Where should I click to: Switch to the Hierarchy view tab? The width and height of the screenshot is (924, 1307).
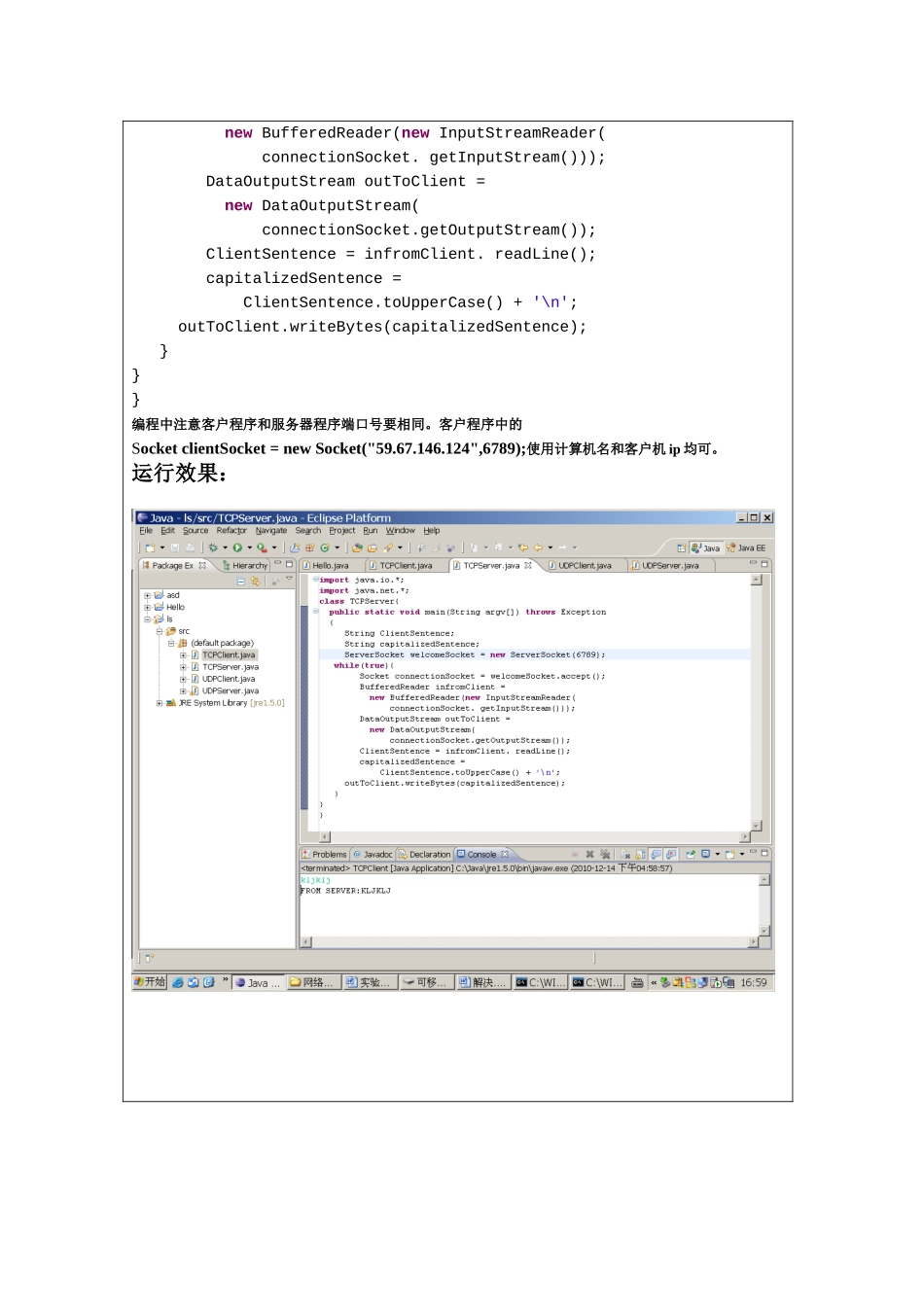[x=244, y=565]
